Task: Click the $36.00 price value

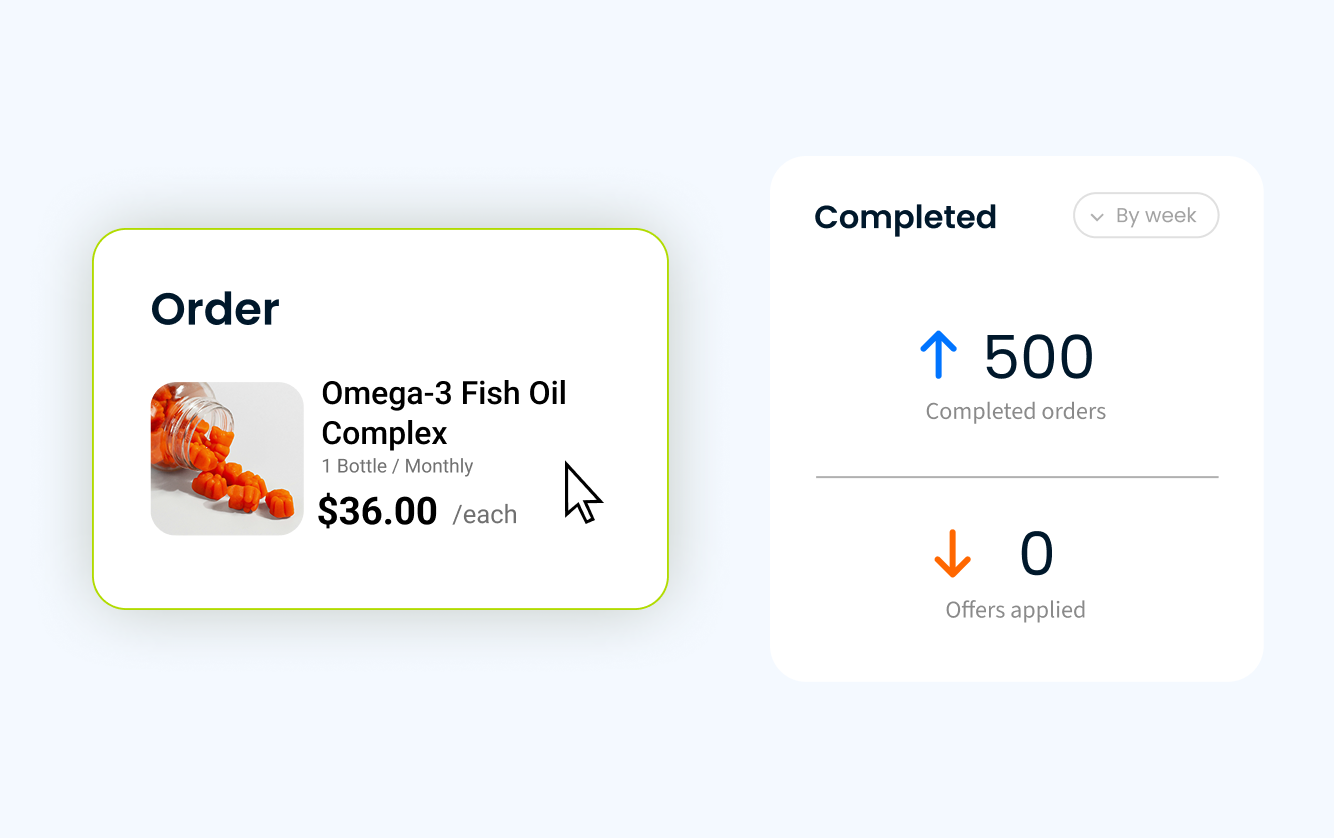Action: pyautogui.click(x=378, y=511)
